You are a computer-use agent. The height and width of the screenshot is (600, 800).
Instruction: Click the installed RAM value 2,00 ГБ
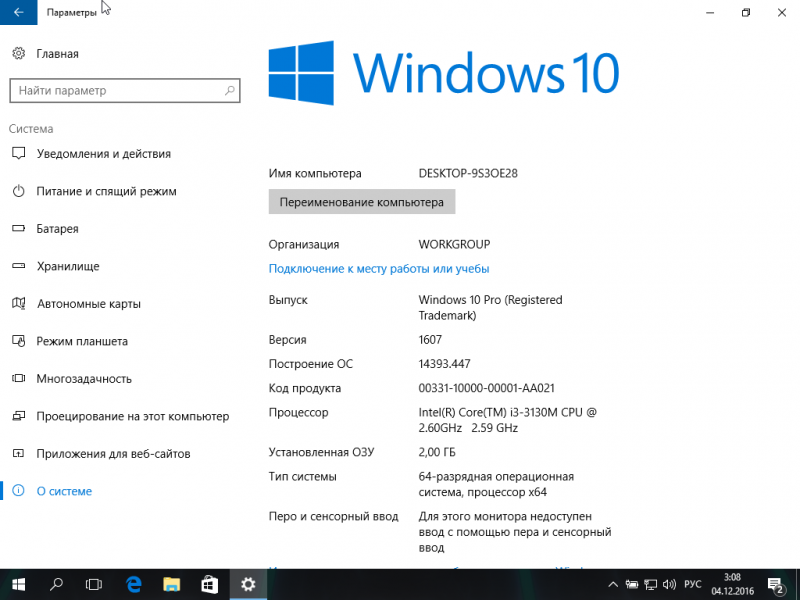[x=437, y=452]
